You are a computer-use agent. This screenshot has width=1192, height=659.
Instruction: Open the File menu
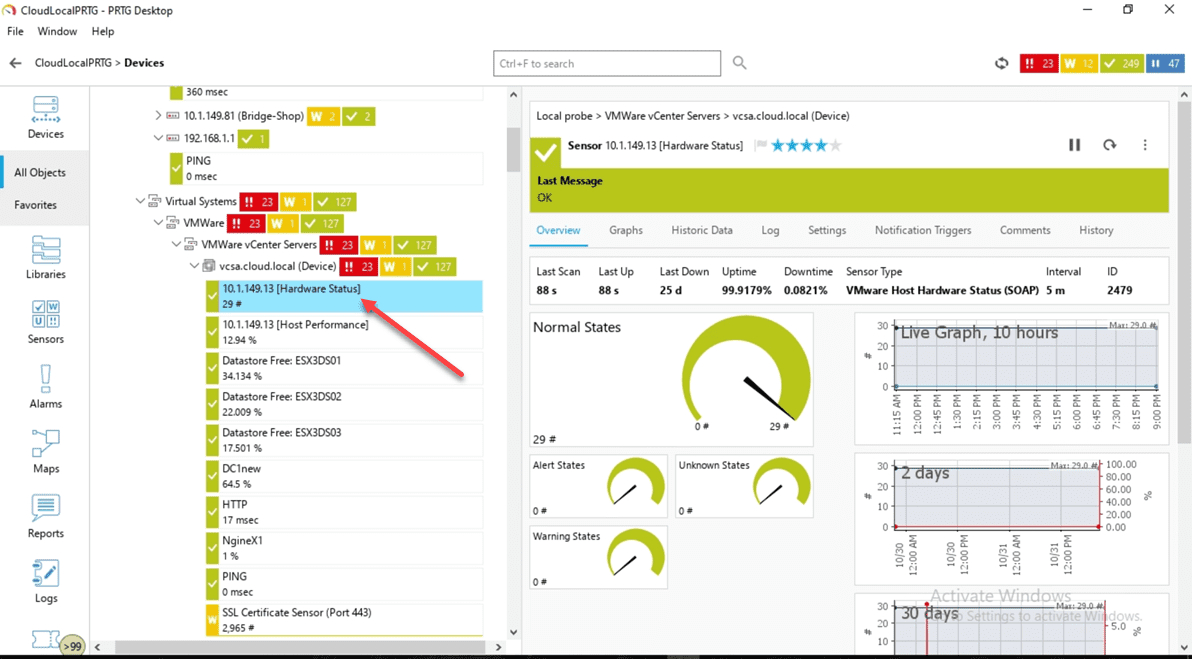(15, 31)
